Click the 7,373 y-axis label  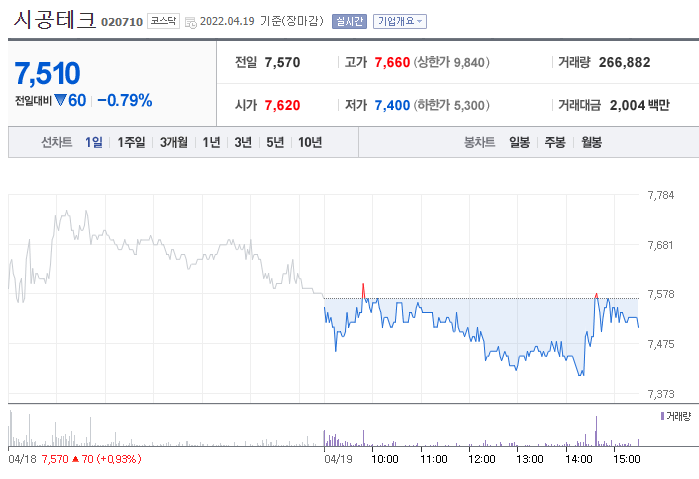click(661, 394)
